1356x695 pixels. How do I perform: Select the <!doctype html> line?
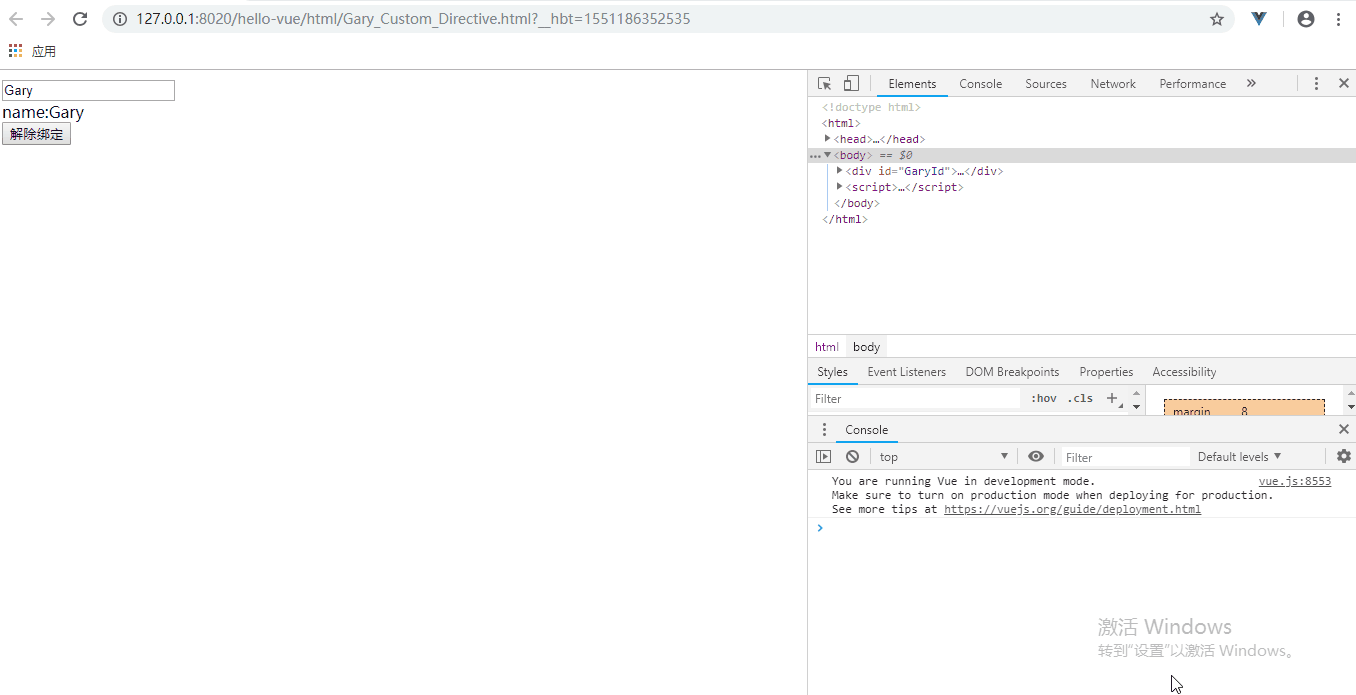(x=871, y=107)
